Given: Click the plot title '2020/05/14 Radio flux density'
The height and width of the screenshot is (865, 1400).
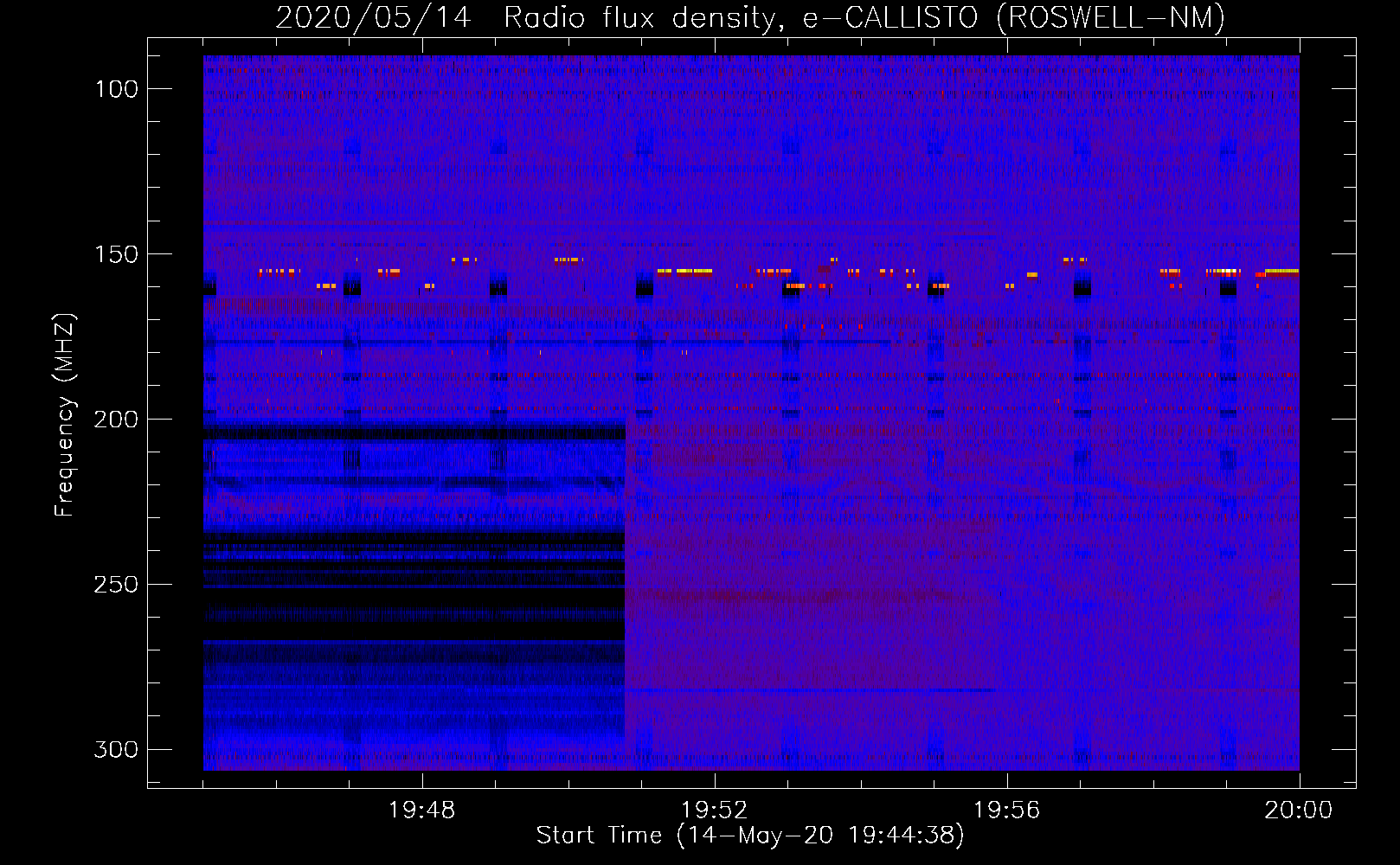Looking at the screenshot, I should tap(750, 17).
